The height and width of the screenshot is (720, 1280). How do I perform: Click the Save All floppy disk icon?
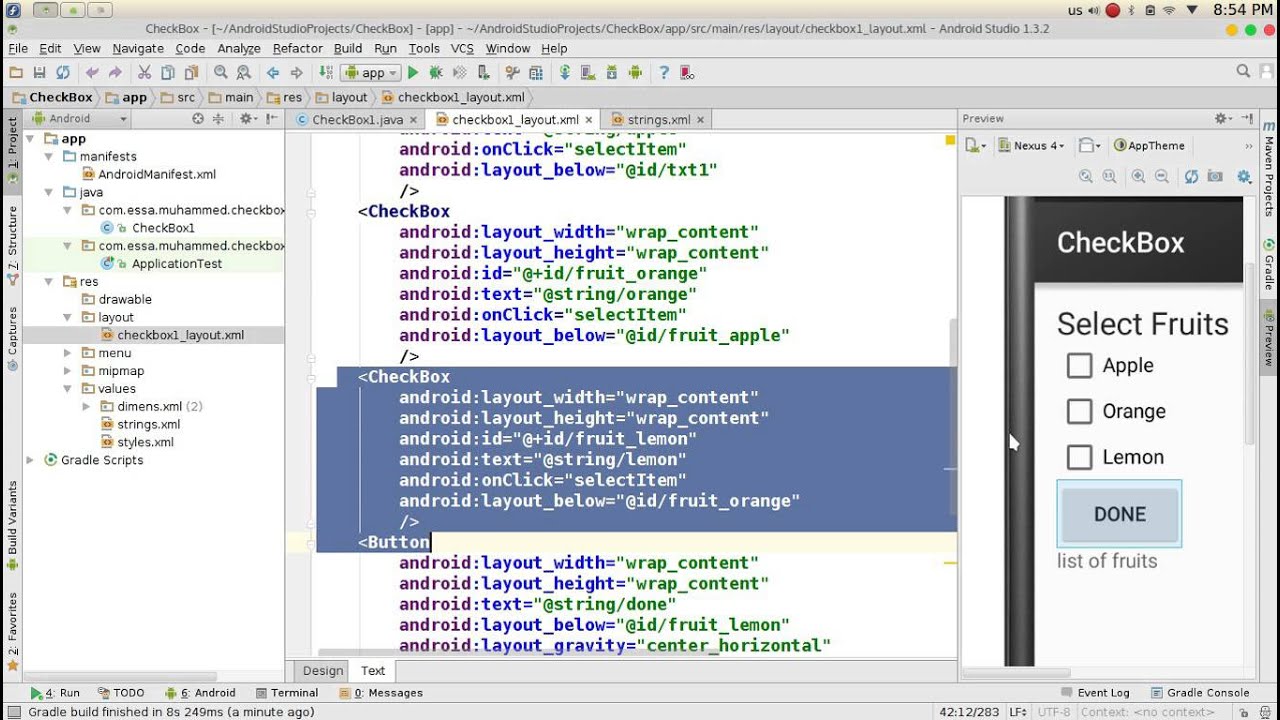point(39,73)
